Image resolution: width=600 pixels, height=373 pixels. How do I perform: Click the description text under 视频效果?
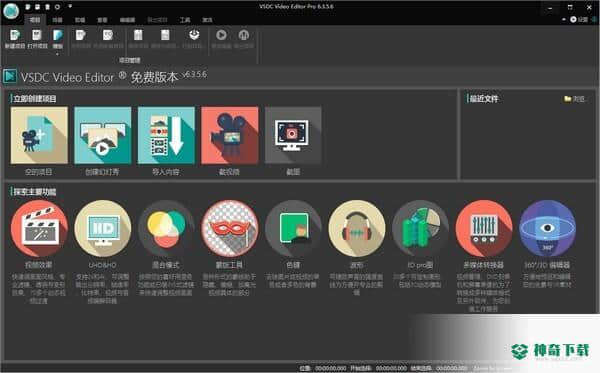pos(38,288)
